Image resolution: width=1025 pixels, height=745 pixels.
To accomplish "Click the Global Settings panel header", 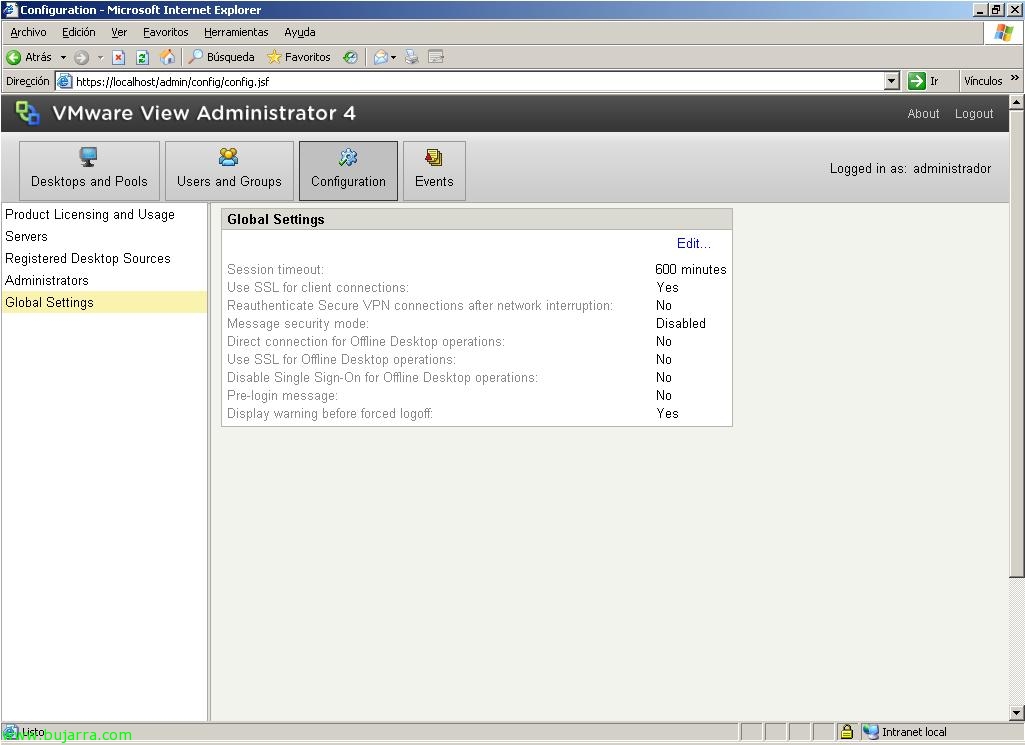I will point(477,220).
